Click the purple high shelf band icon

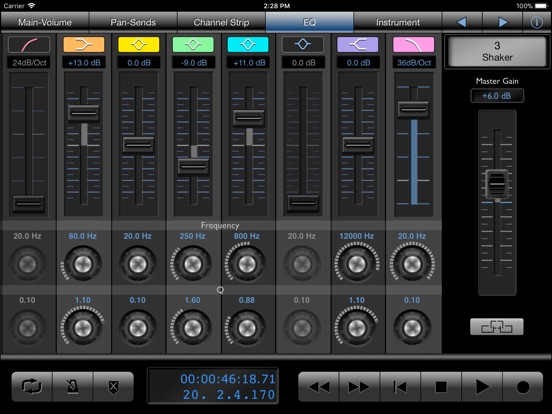click(x=358, y=45)
